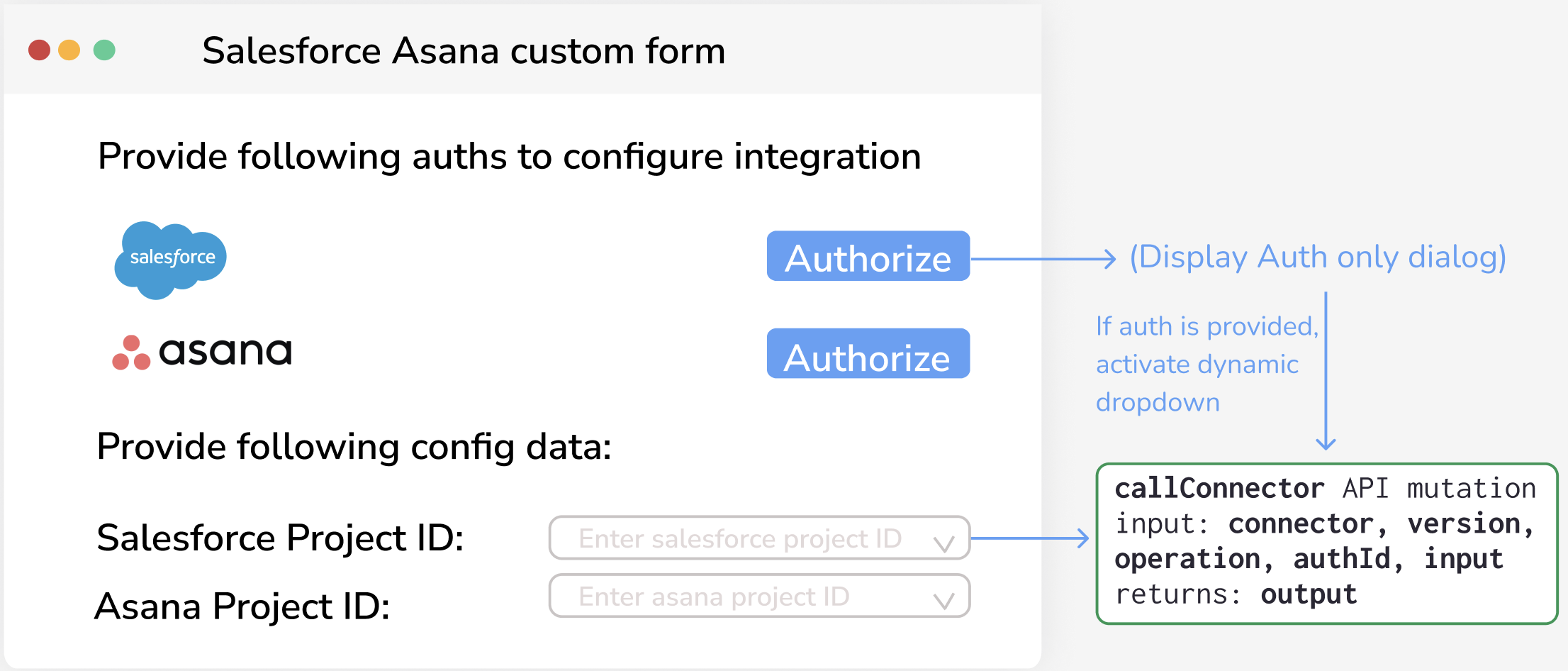This screenshot has height=671, width=1568.
Task: Click the 'If auth is provided' note
Action: 1206,364
